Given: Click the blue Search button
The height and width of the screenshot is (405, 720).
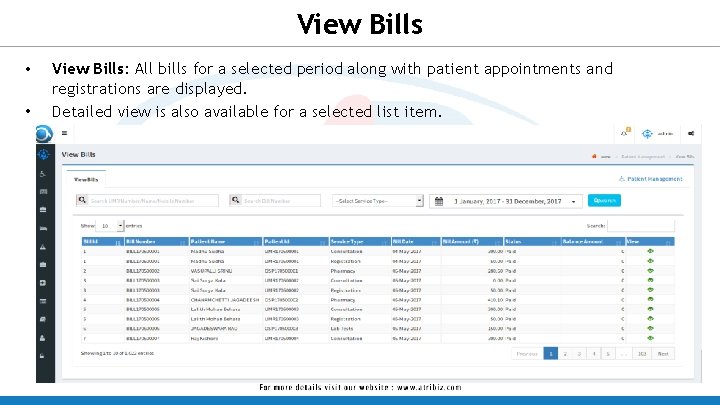Looking at the screenshot, I should tap(604, 200).
